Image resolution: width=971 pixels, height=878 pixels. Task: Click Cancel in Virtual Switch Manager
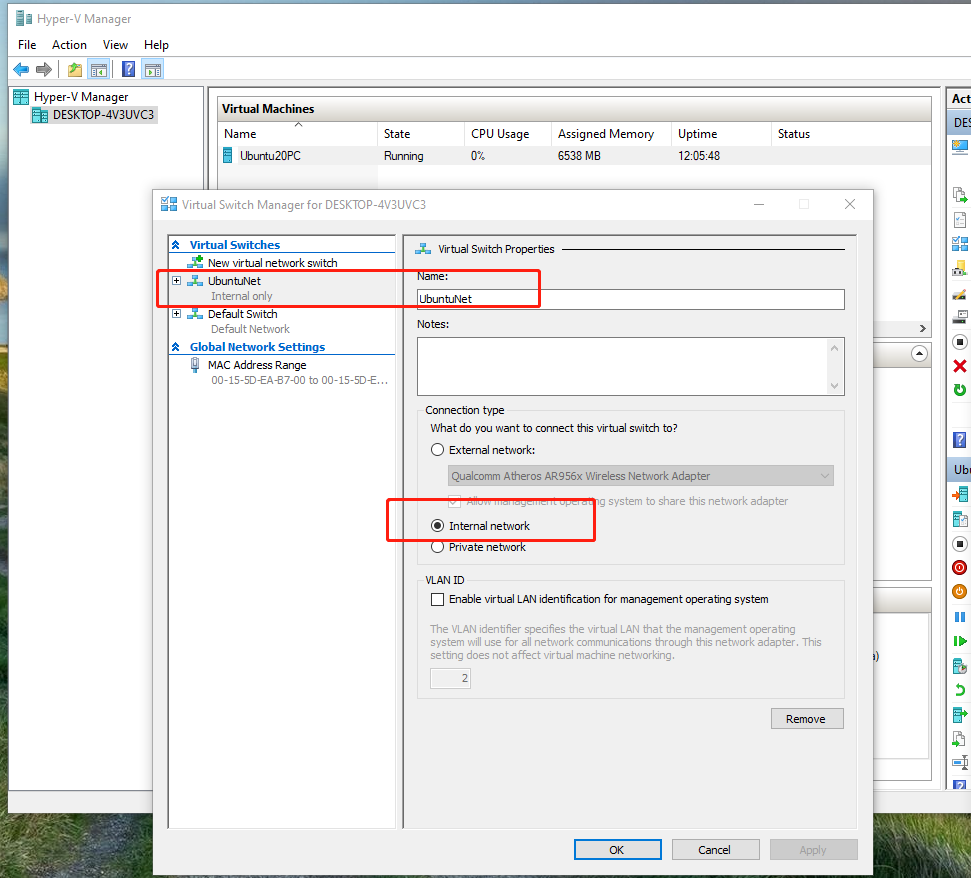pyautogui.click(x=715, y=850)
